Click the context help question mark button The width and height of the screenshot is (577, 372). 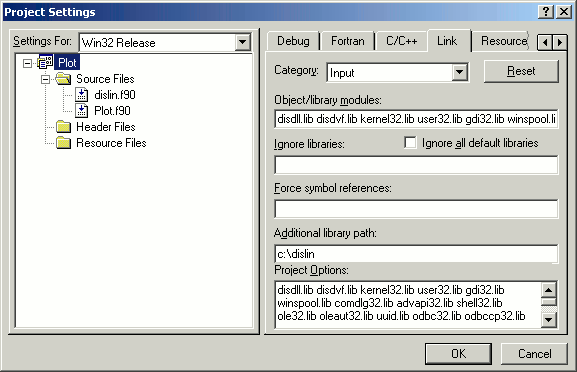pyautogui.click(x=546, y=12)
